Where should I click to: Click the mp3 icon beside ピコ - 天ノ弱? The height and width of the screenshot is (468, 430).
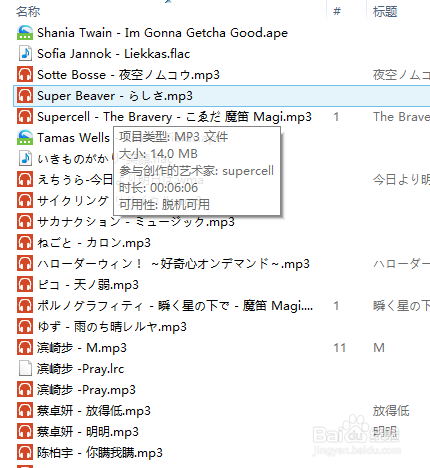pyautogui.click(x=25, y=285)
